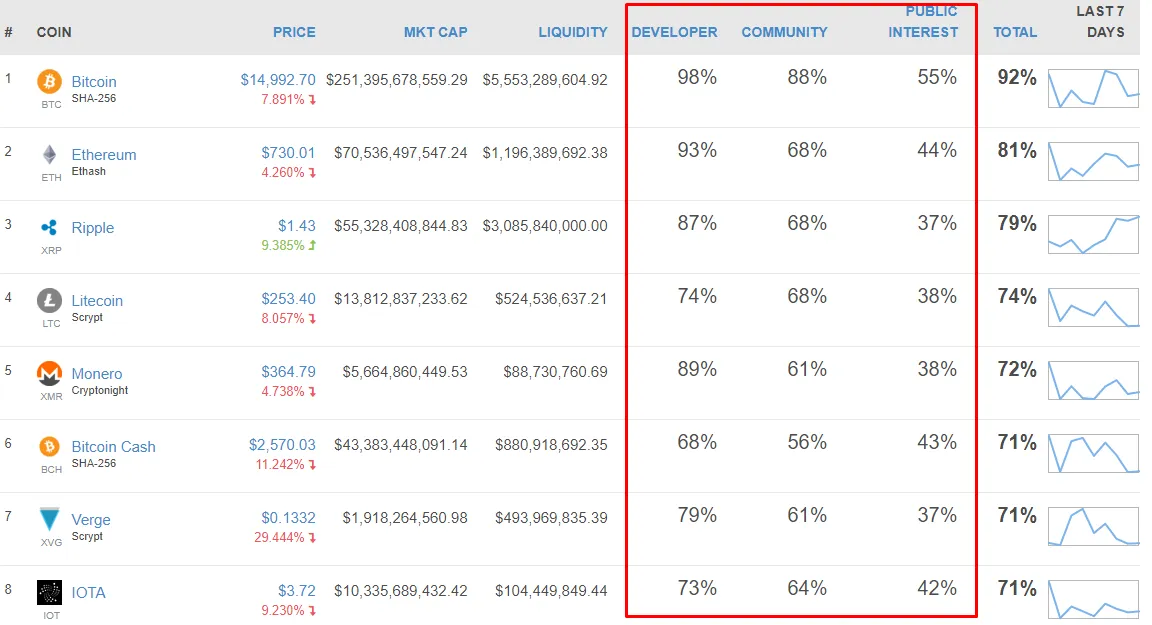Click Bitcoin Cash price $2,570.03
1152x625 pixels.
pyautogui.click(x=282, y=444)
